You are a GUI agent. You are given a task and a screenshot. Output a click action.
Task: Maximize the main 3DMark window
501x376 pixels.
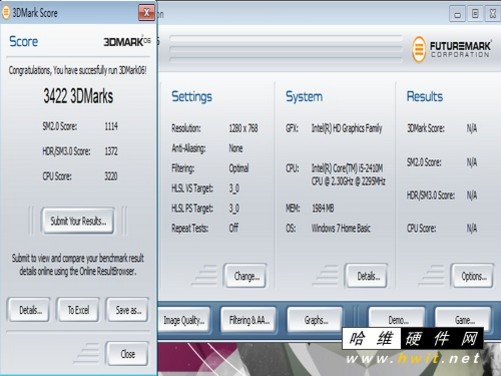coord(475,14)
